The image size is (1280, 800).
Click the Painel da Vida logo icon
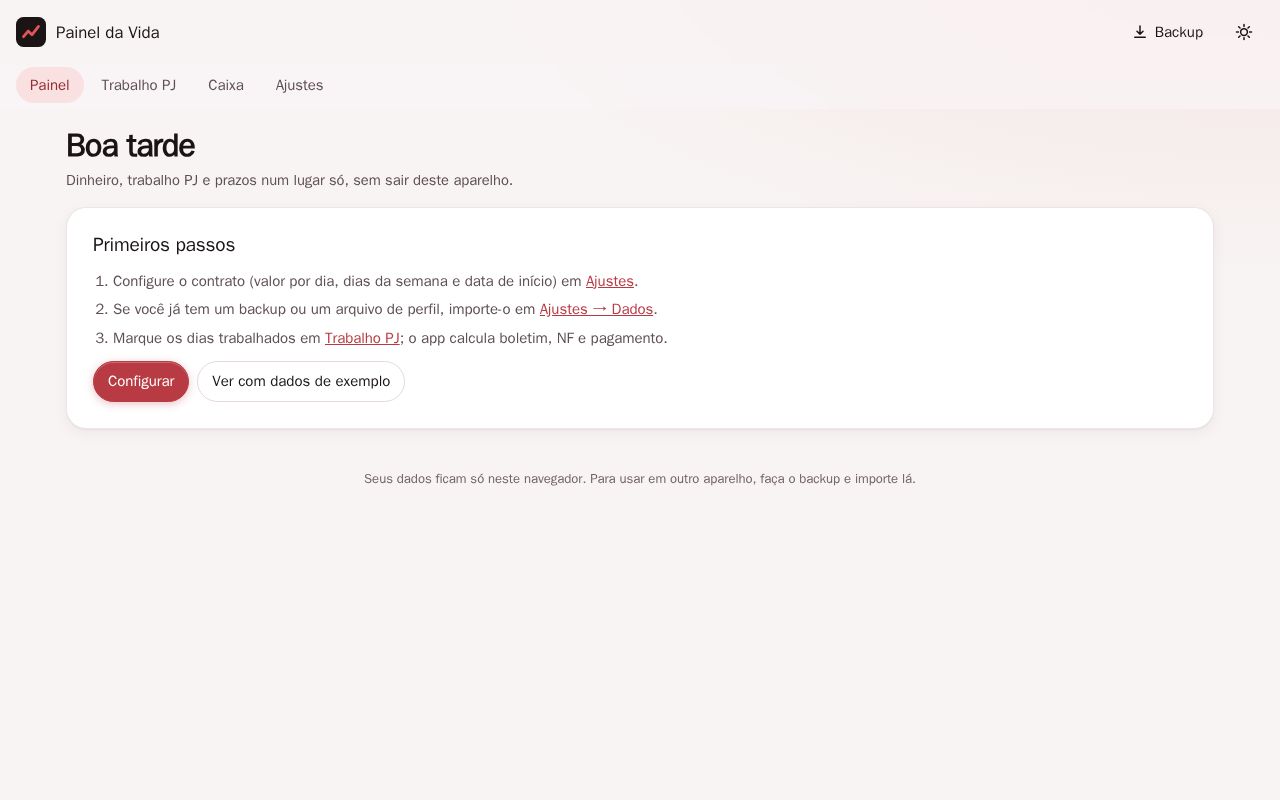31,32
